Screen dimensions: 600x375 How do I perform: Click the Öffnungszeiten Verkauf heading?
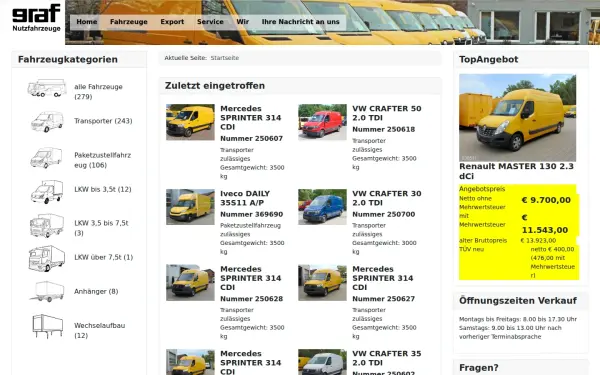click(x=518, y=300)
